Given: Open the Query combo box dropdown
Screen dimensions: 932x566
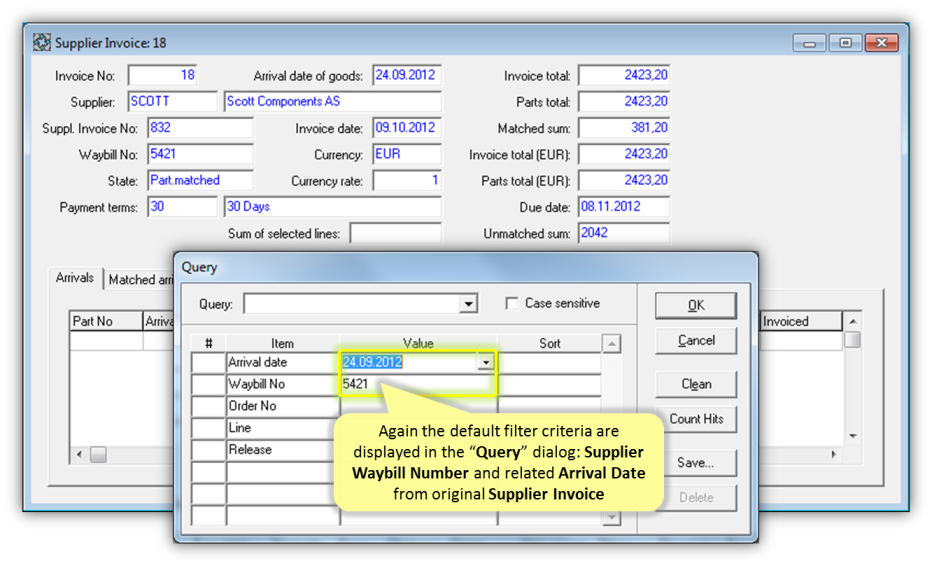Looking at the screenshot, I should [x=468, y=304].
